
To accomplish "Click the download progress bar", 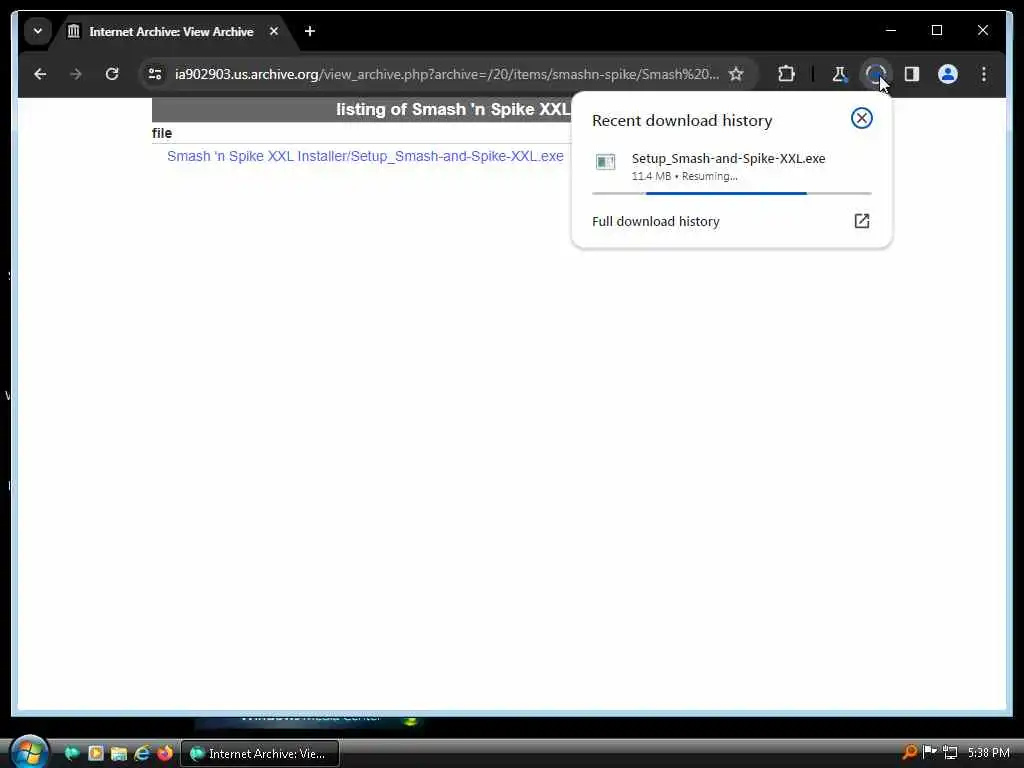I will click(731, 193).
